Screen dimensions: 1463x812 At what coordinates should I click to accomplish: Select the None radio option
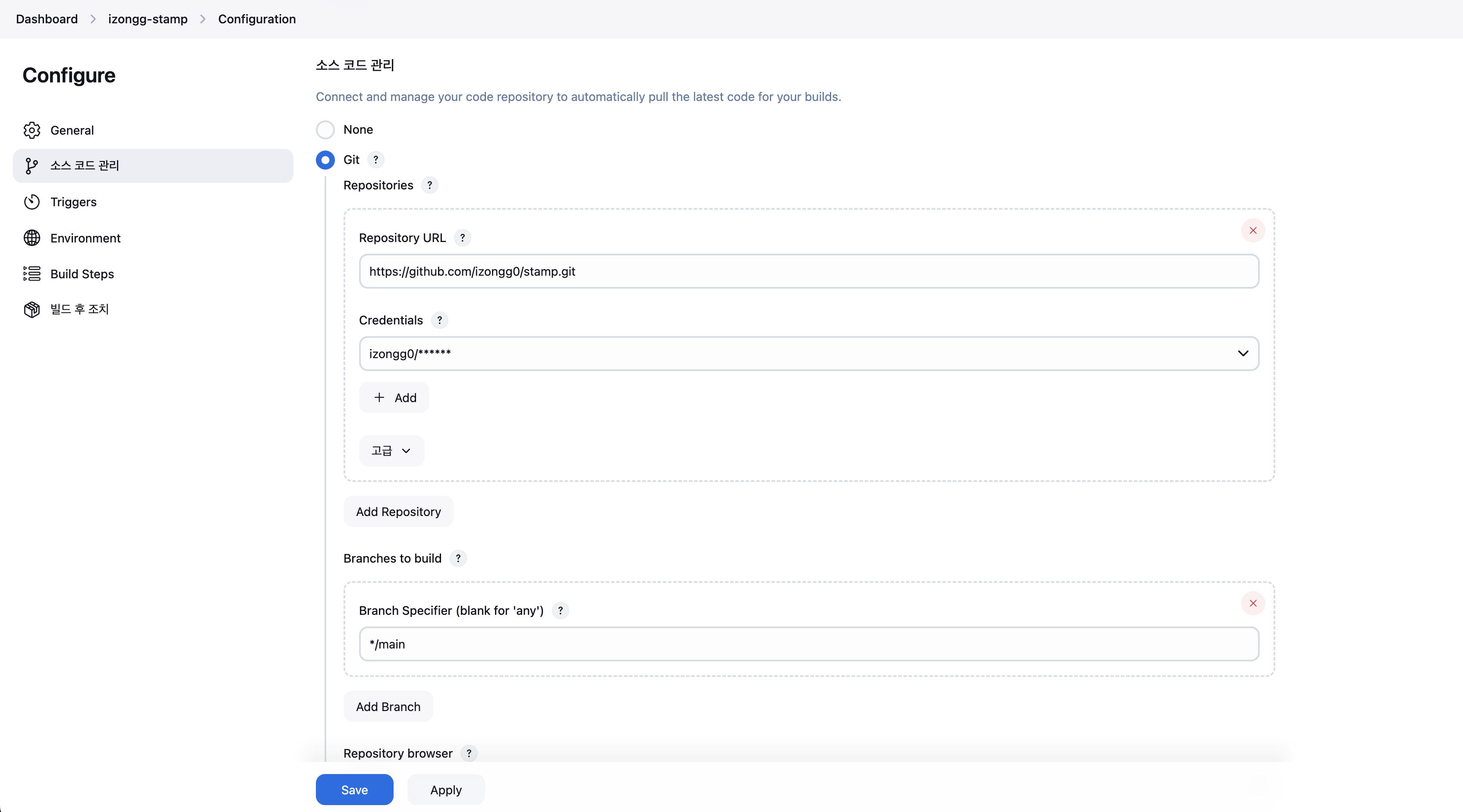[325, 129]
